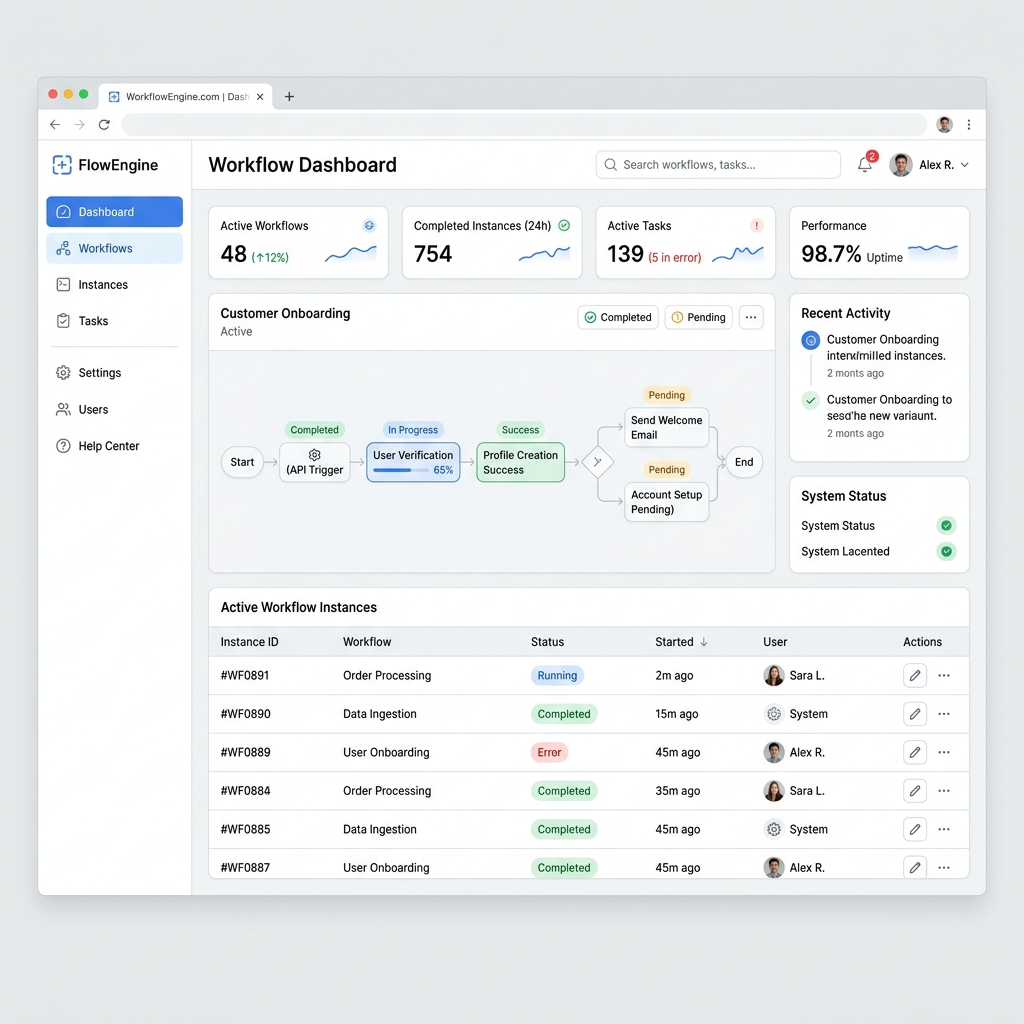Click the Pending filter button
Image resolution: width=1024 pixels, height=1024 pixels.
click(x=699, y=317)
